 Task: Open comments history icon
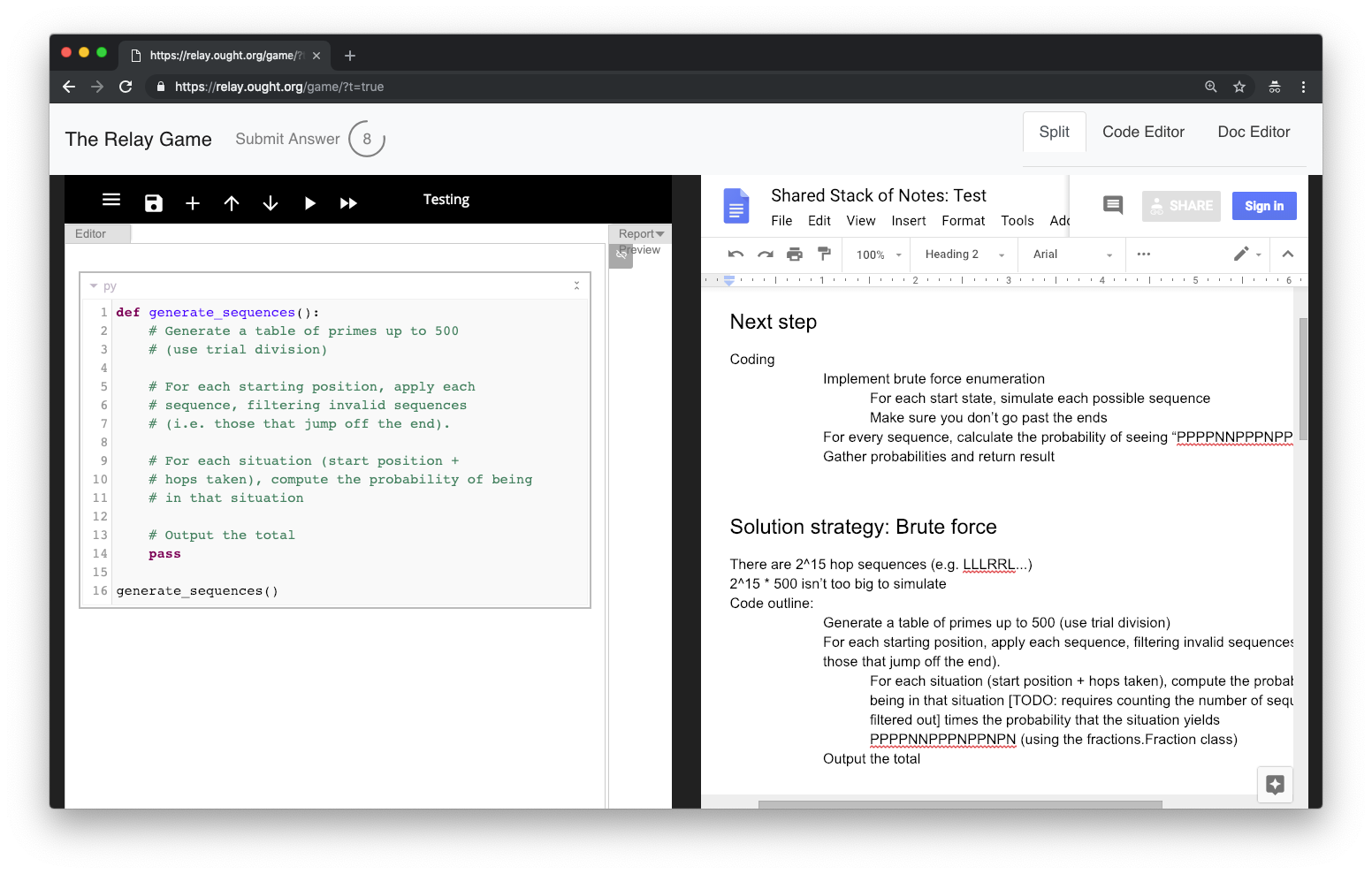coord(1113,206)
